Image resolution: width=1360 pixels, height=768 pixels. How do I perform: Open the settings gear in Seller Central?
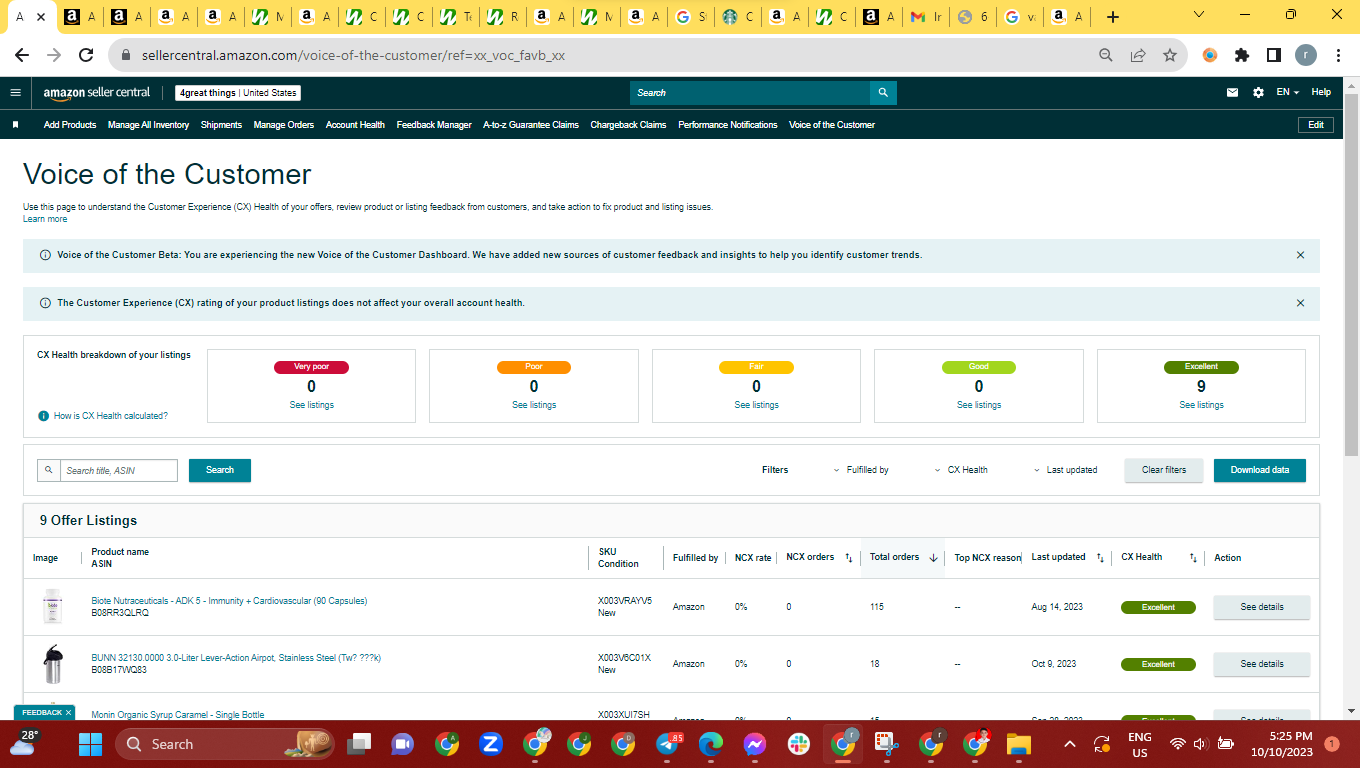click(1258, 93)
